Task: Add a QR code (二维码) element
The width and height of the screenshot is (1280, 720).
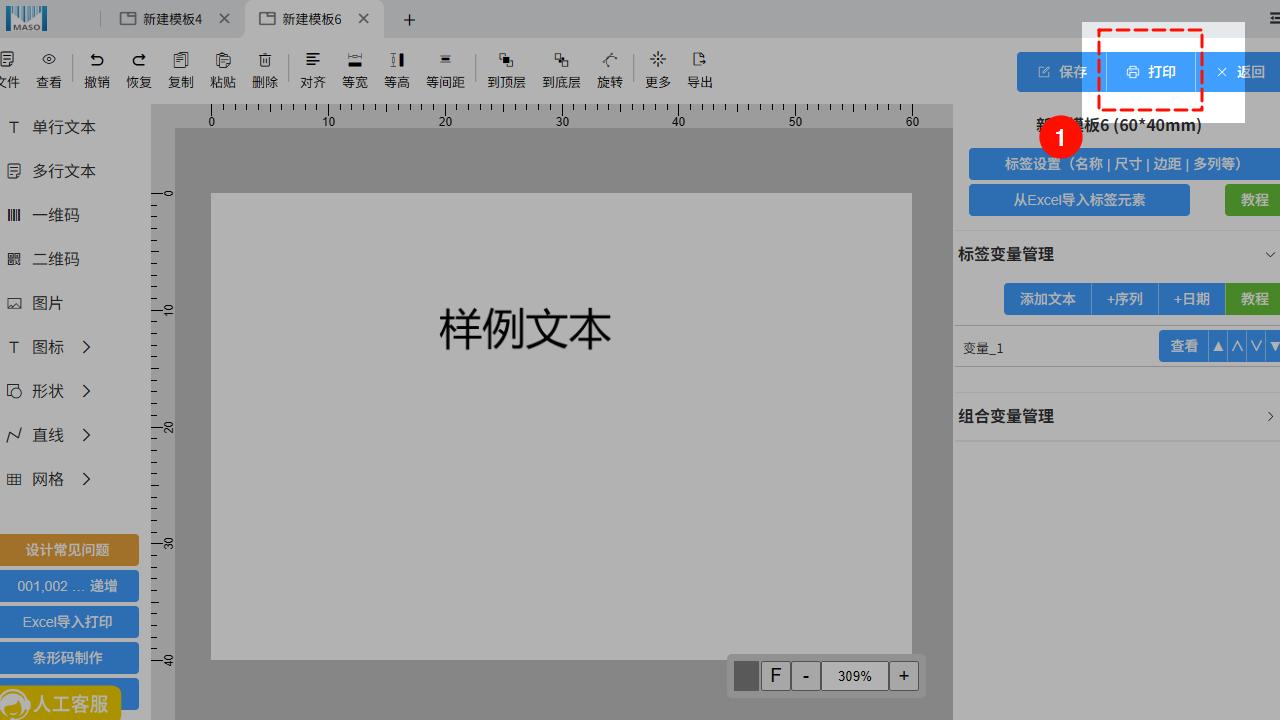Action: click(55, 259)
